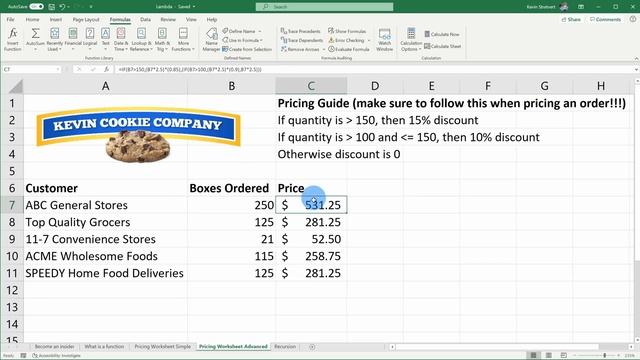640x360 pixels.
Task: Expand the Define Name dropdown arrow
Action: click(x=260, y=31)
